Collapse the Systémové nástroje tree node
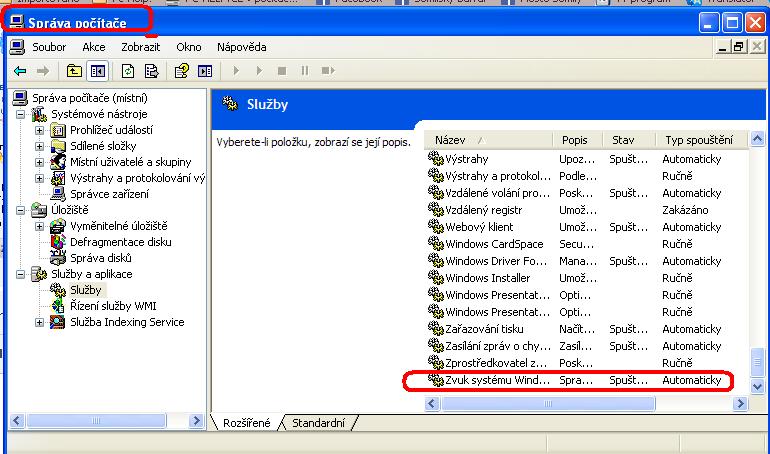Screen dimensions: 770x454 20,114
